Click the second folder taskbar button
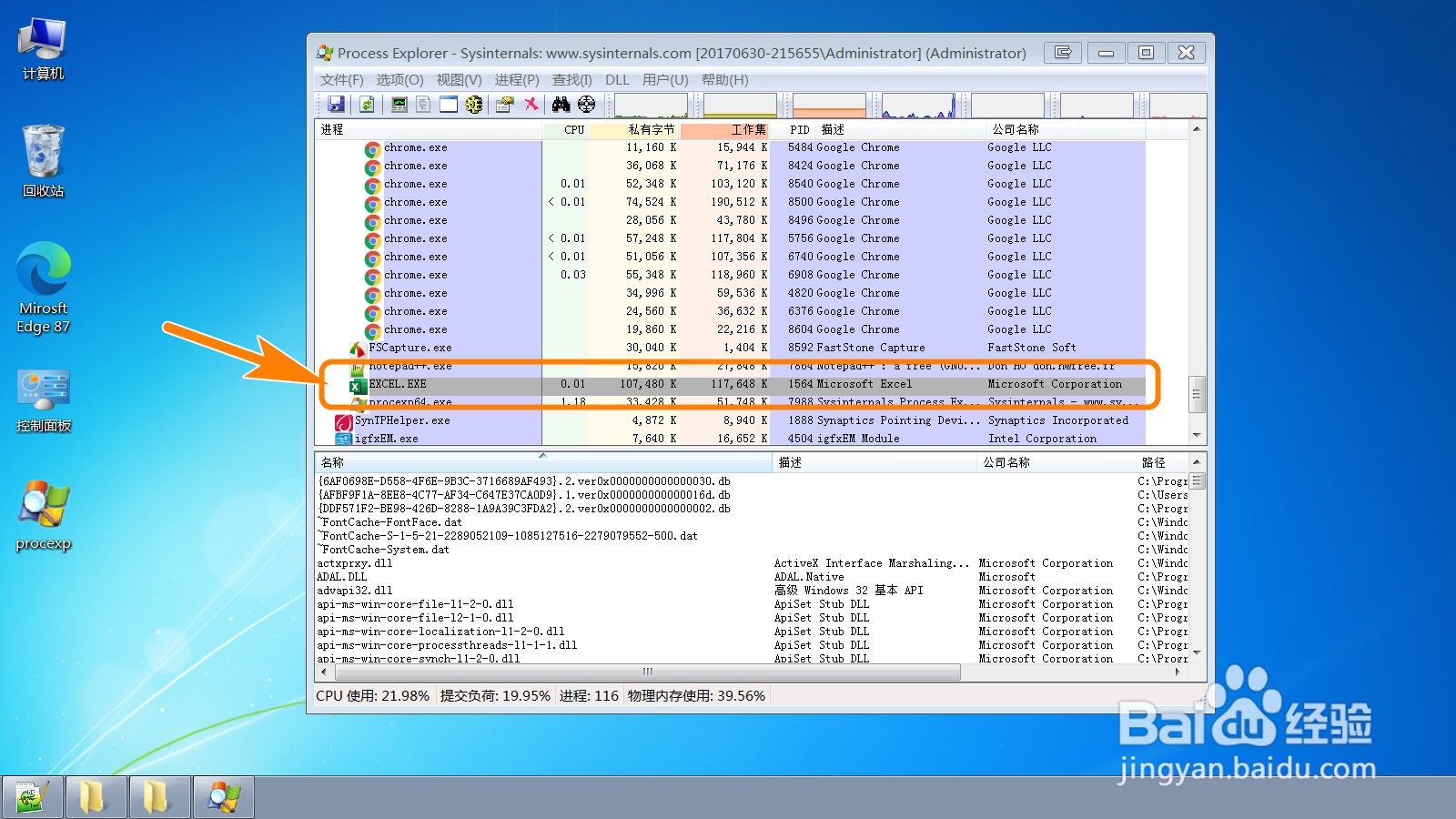1456x819 pixels. coord(159,798)
